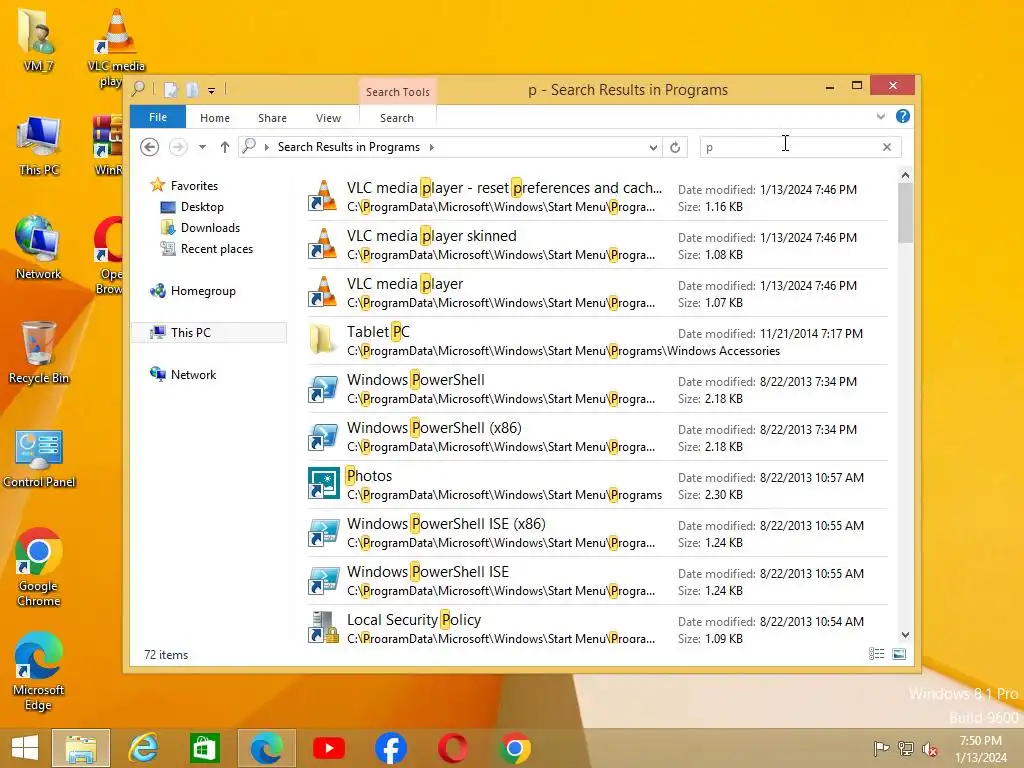Select This PC in the navigation pane

point(209,332)
